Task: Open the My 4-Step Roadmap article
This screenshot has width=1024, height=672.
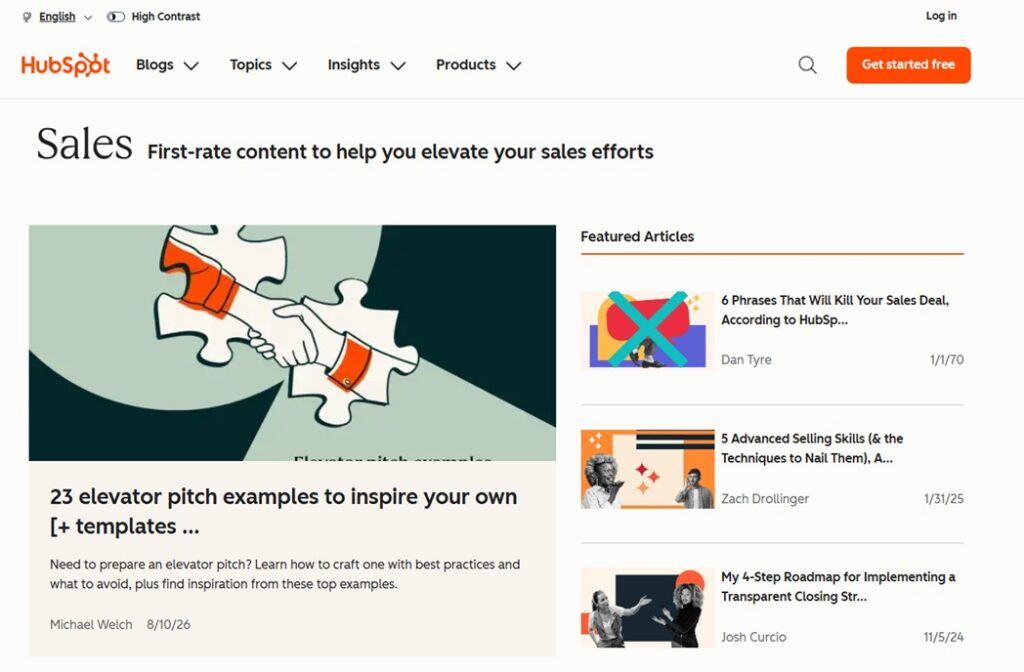Action: (x=838, y=586)
